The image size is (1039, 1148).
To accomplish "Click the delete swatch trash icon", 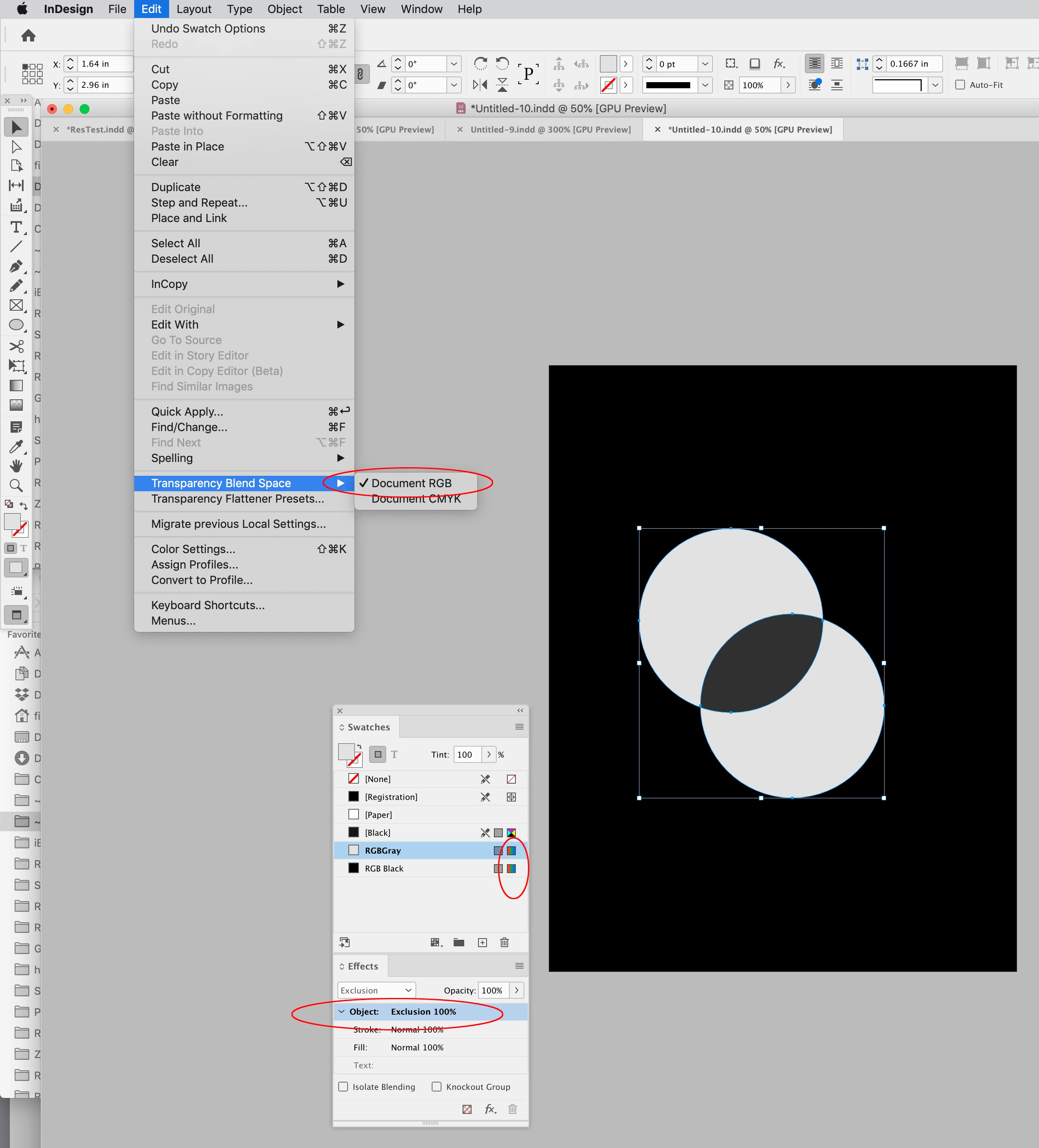I will tap(504, 942).
